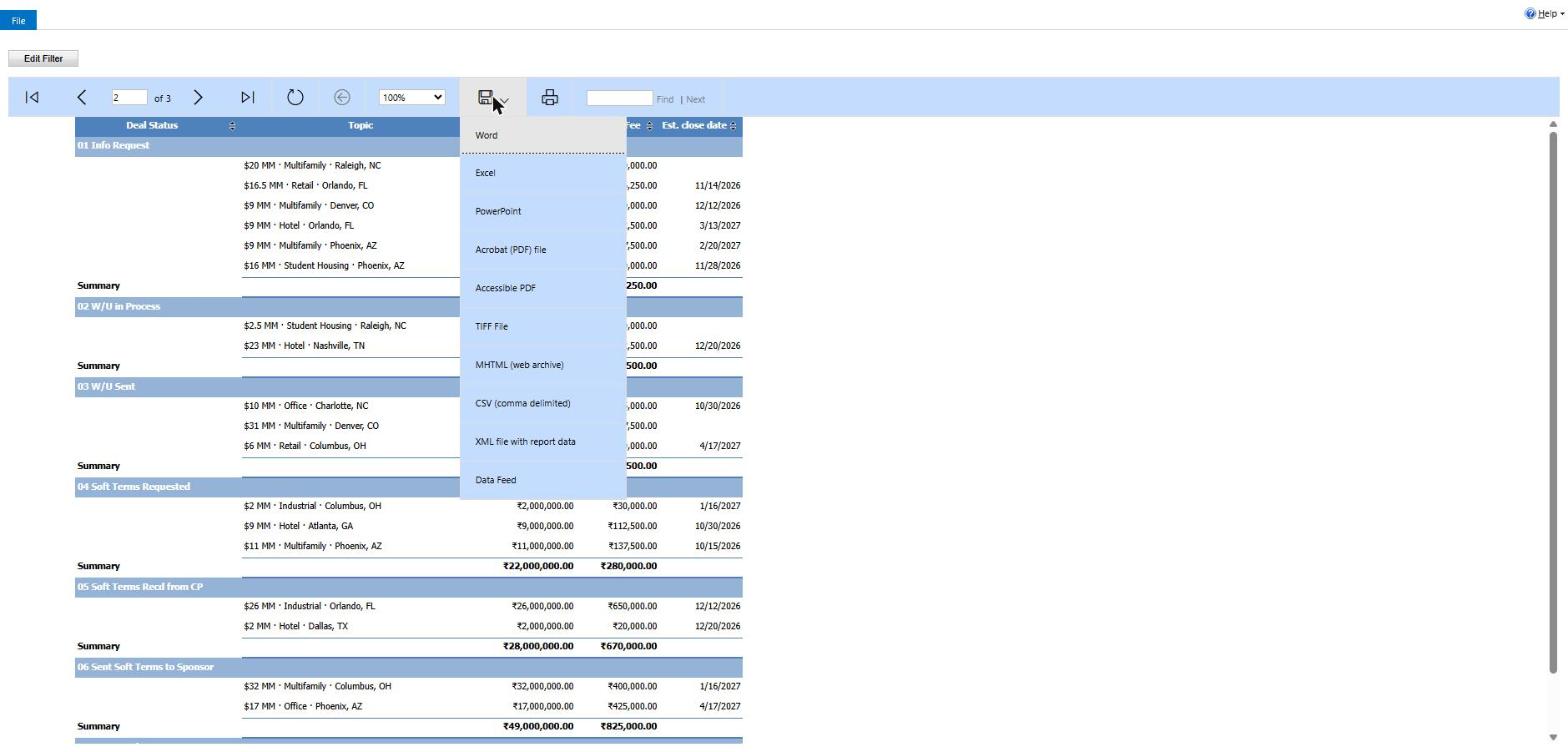Click $2 MM Hotel Dallas, TX topic
The height and width of the screenshot is (752, 1568).
[296, 626]
